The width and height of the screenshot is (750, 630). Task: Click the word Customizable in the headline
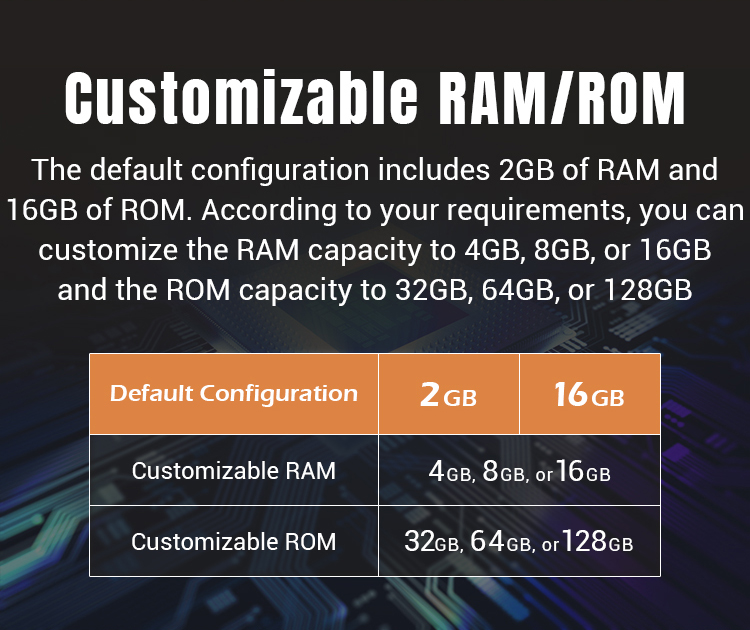[x=242, y=99]
